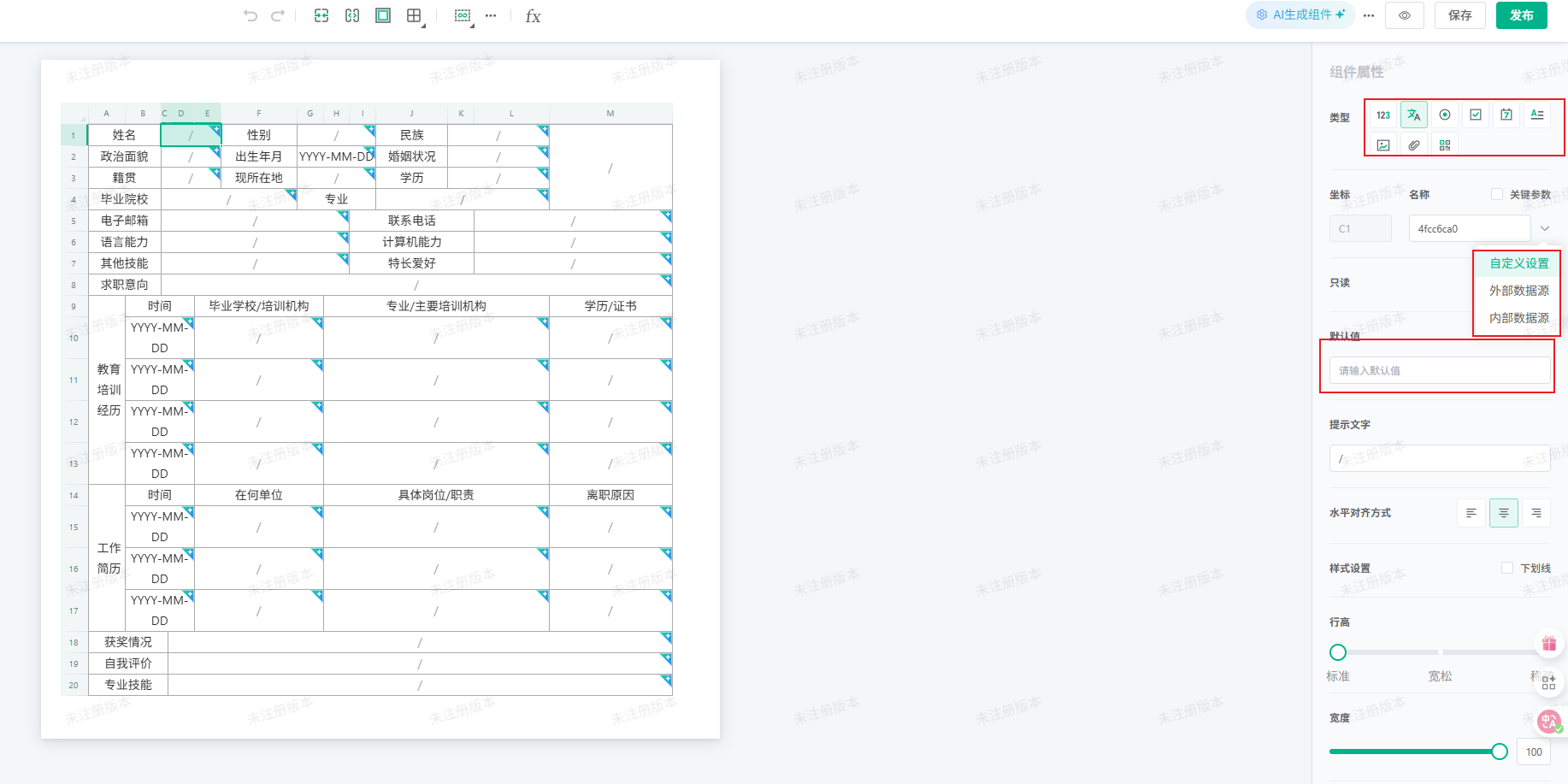This screenshot has height=784, width=1568.
Task: Click column header M
Action: 610,113
